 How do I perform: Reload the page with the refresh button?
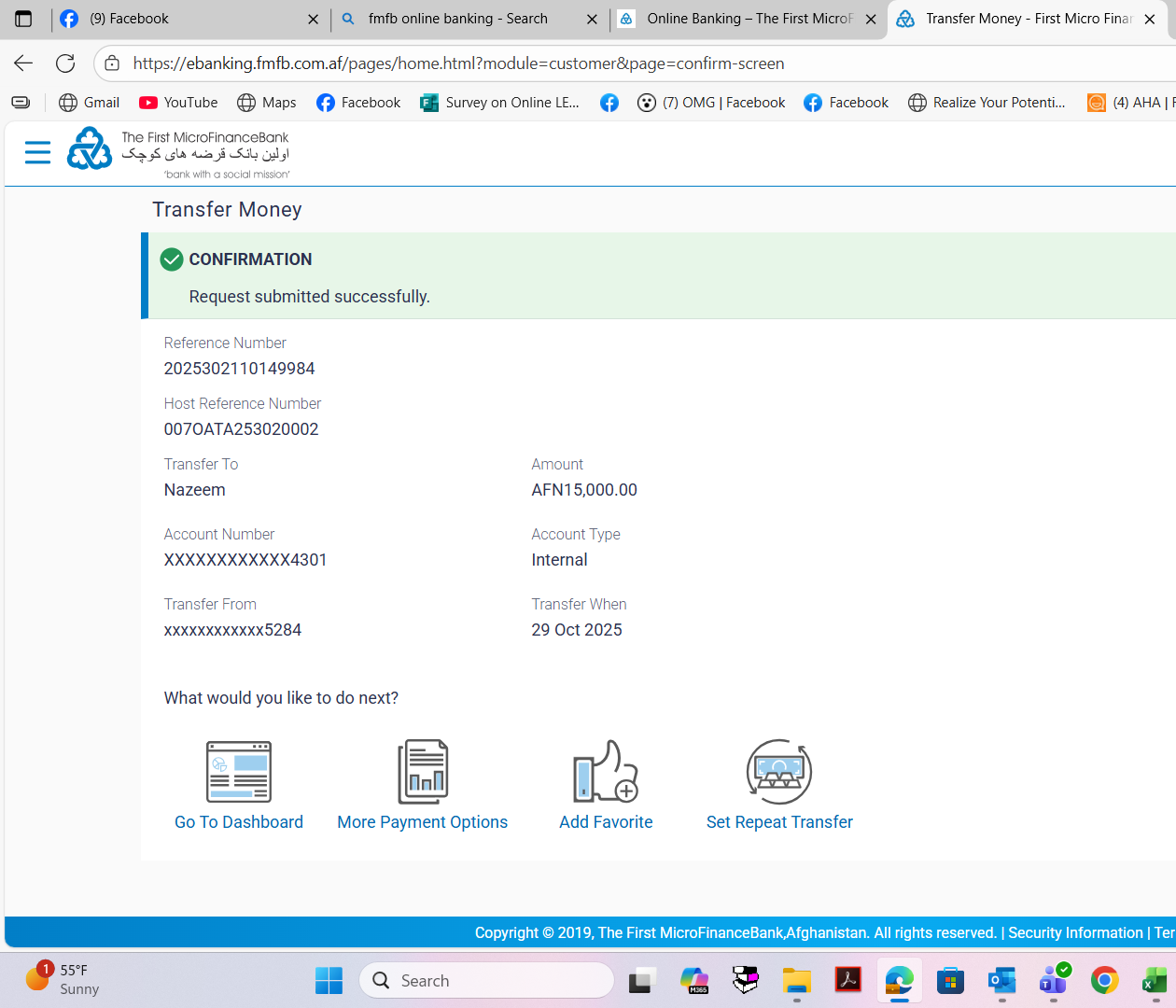65,63
